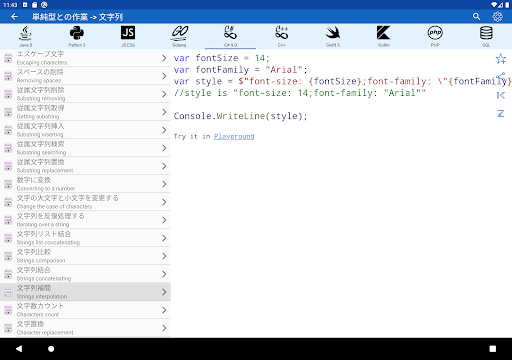512x360 pixels.
Task: Switch to C++ language tab
Action: click(282, 36)
